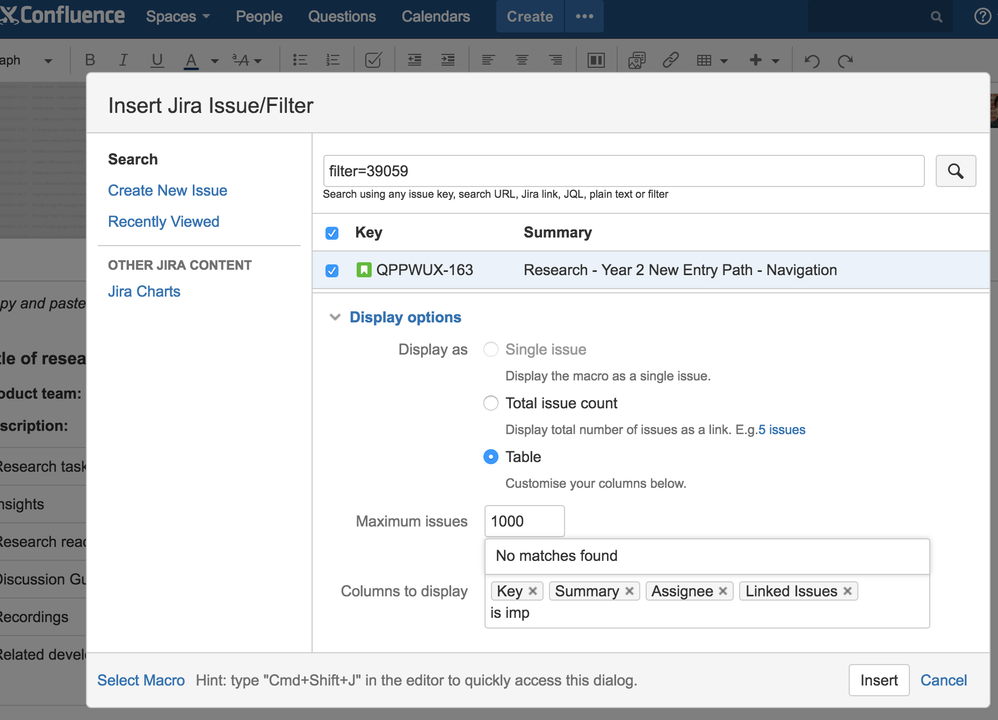This screenshot has width=998, height=720.
Task: Click the italic formatting icon
Action: coord(123,60)
